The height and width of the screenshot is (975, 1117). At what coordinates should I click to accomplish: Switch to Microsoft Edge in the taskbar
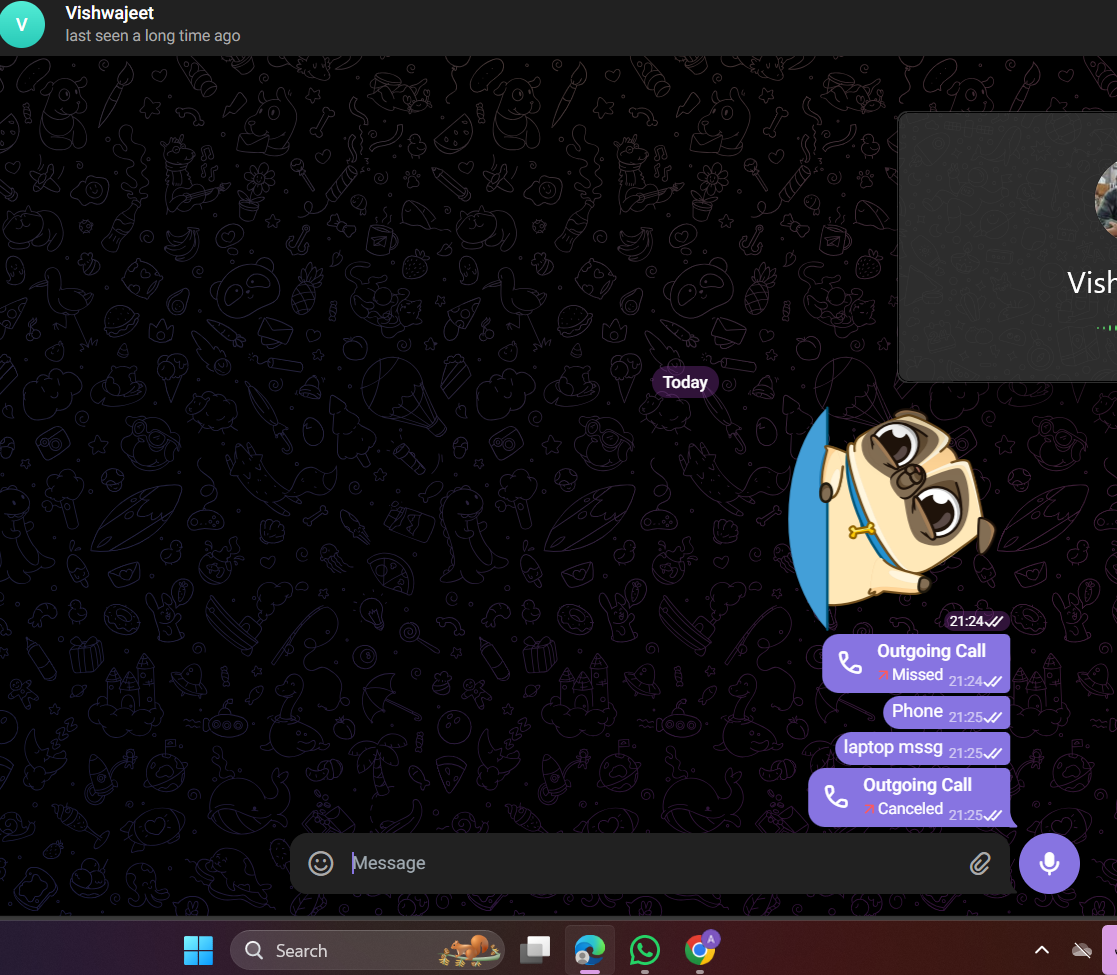590,951
